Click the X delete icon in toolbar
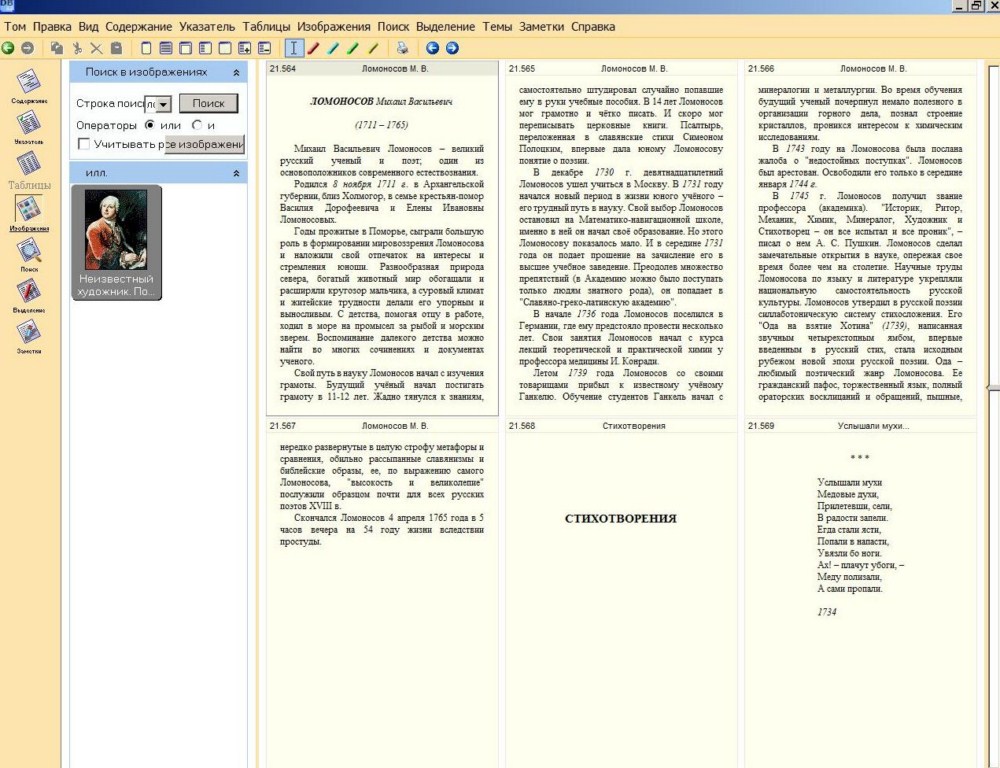Viewport: 1000px width, 768px height. (x=96, y=48)
